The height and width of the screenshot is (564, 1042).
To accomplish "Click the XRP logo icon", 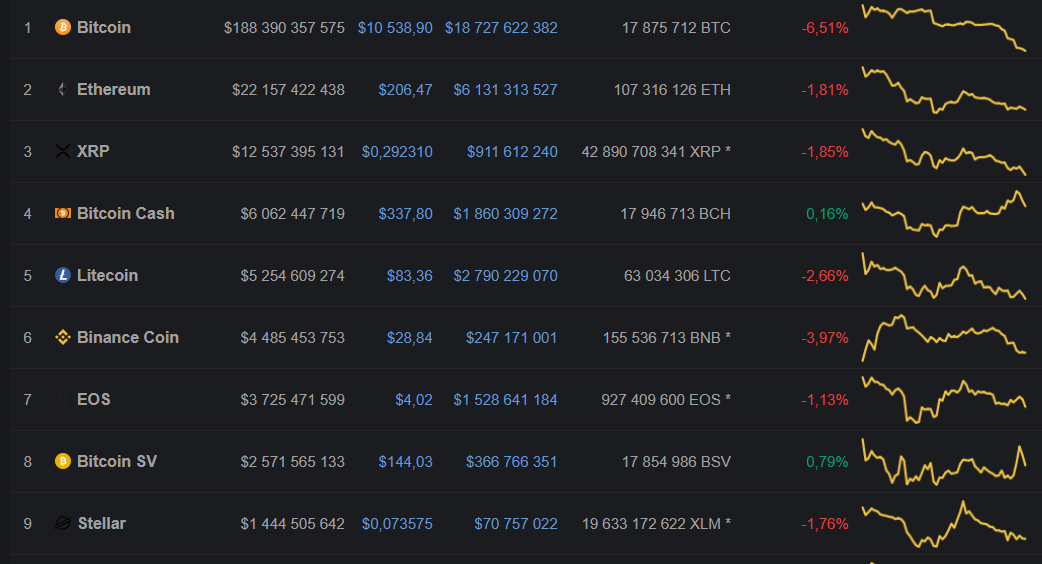I will point(62,151).
